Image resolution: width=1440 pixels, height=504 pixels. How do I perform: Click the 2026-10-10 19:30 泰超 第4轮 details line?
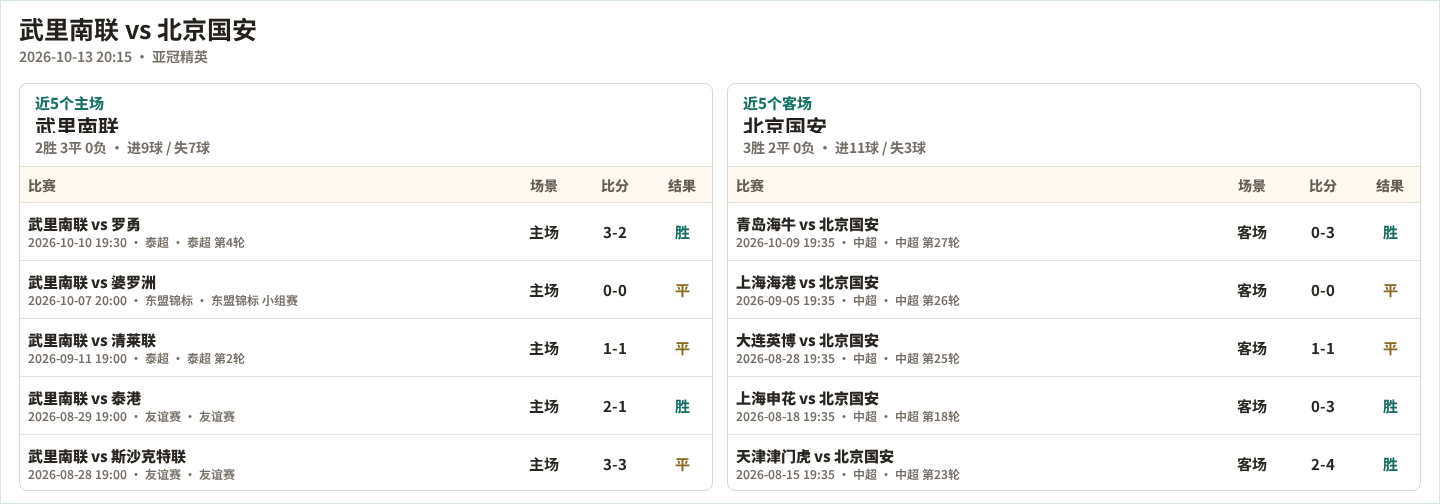click(136, 242)
